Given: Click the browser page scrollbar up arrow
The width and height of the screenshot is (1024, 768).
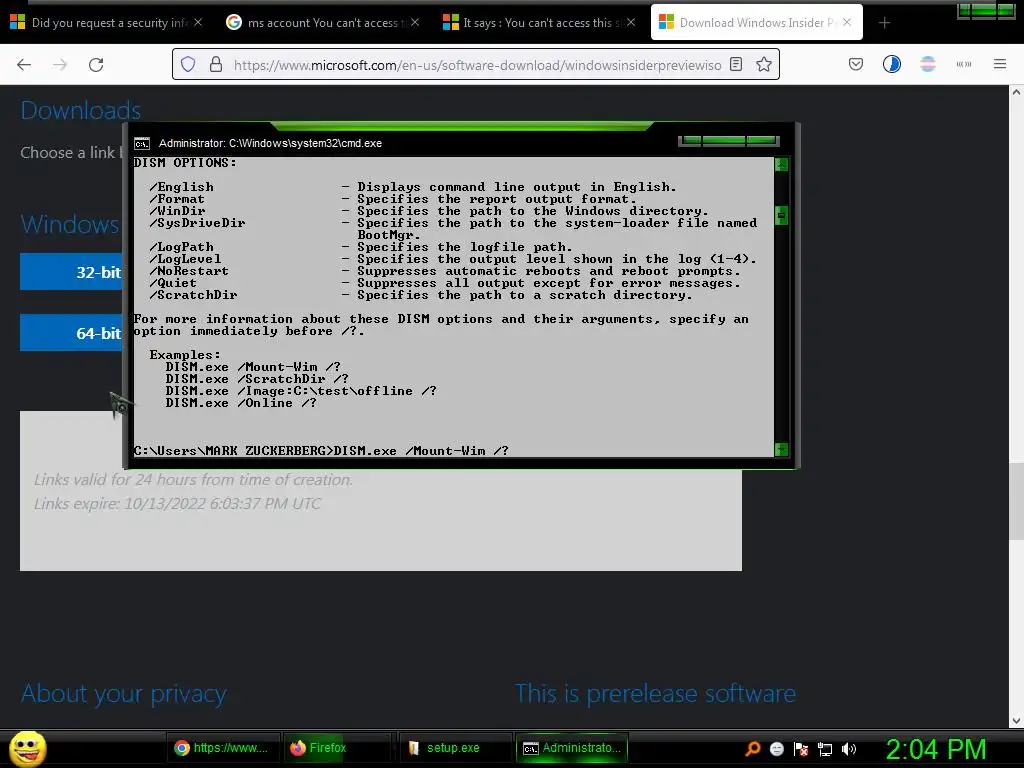Looking at the screenshot, I should pyautogui.click(x=1016, y=92).
